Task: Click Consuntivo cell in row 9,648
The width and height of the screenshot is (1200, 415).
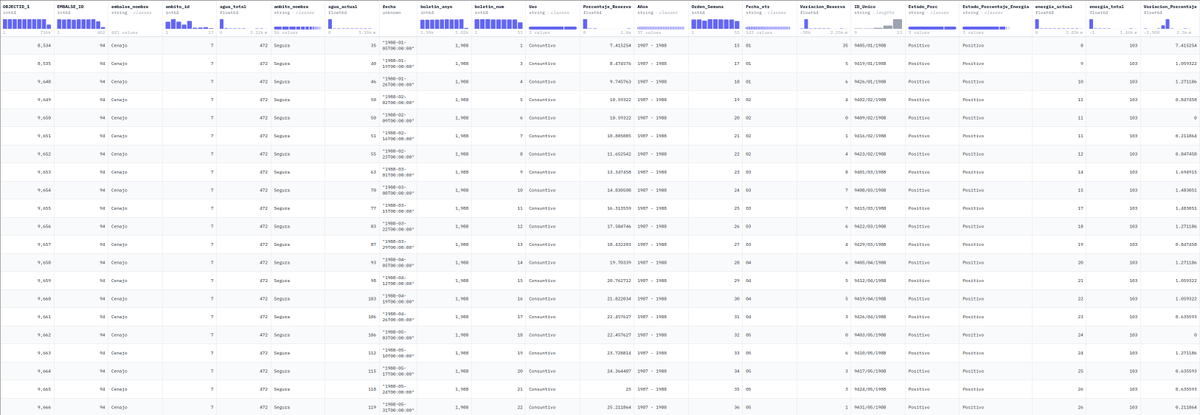Action: click(x=542, y=81)
